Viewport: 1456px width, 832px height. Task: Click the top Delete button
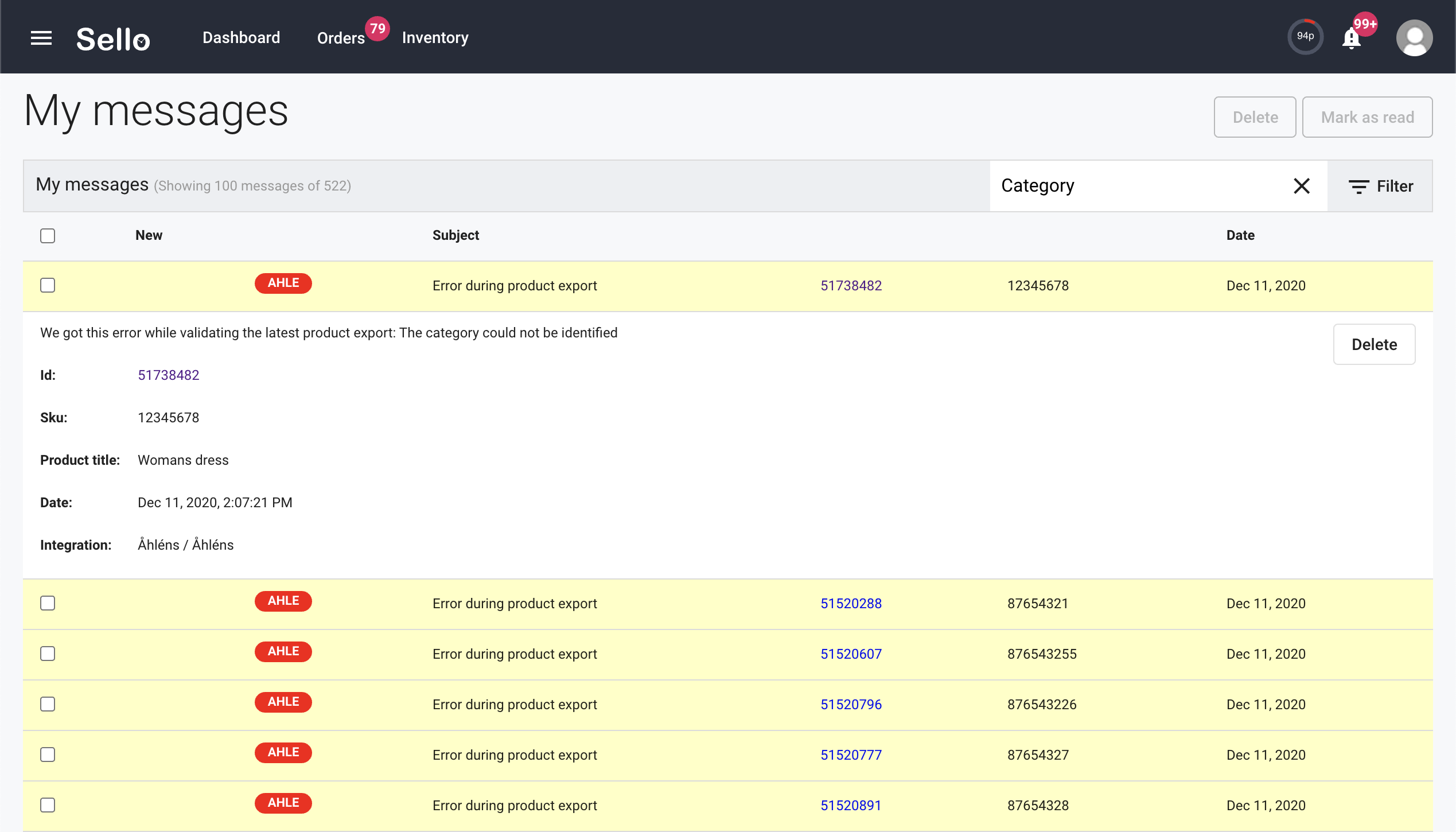pyautogui.click(x=1255, y=117)
